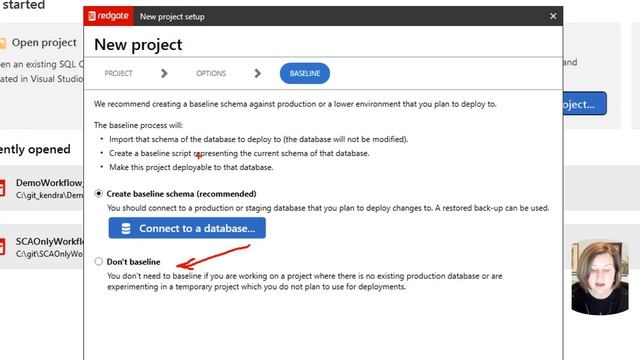Click Open project heading in background window
Viewport: 640px width, 360px height.
(x=44, y=42)
